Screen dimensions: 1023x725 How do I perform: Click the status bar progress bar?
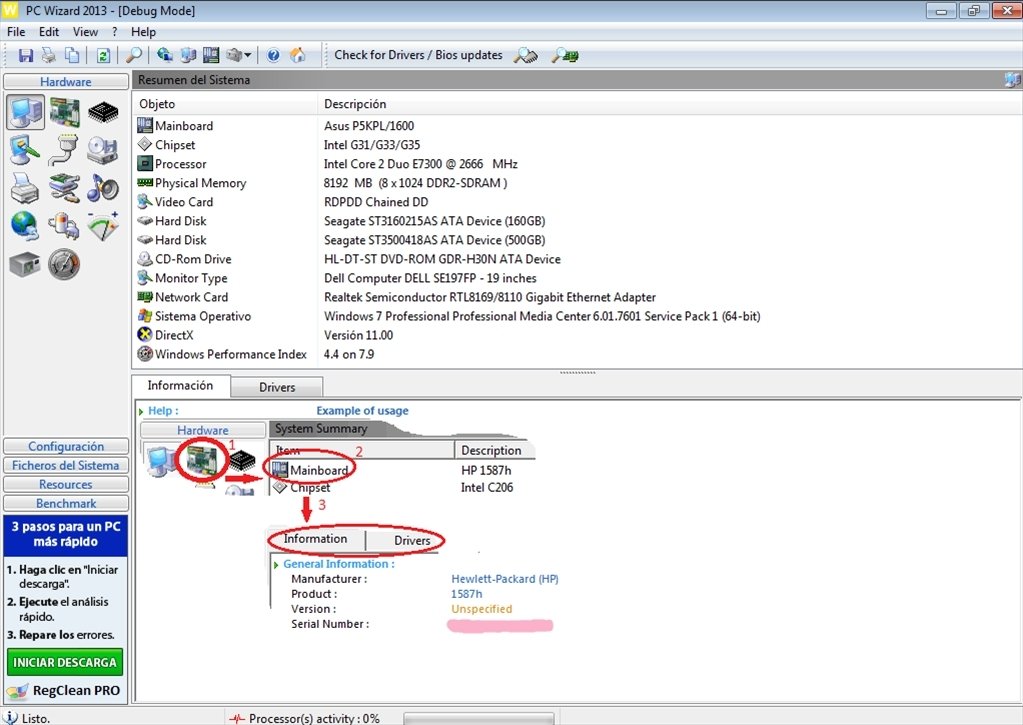coord(479,718)
